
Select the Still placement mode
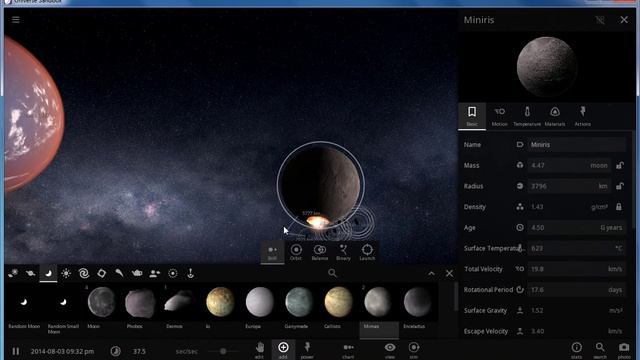coord(272,252)
